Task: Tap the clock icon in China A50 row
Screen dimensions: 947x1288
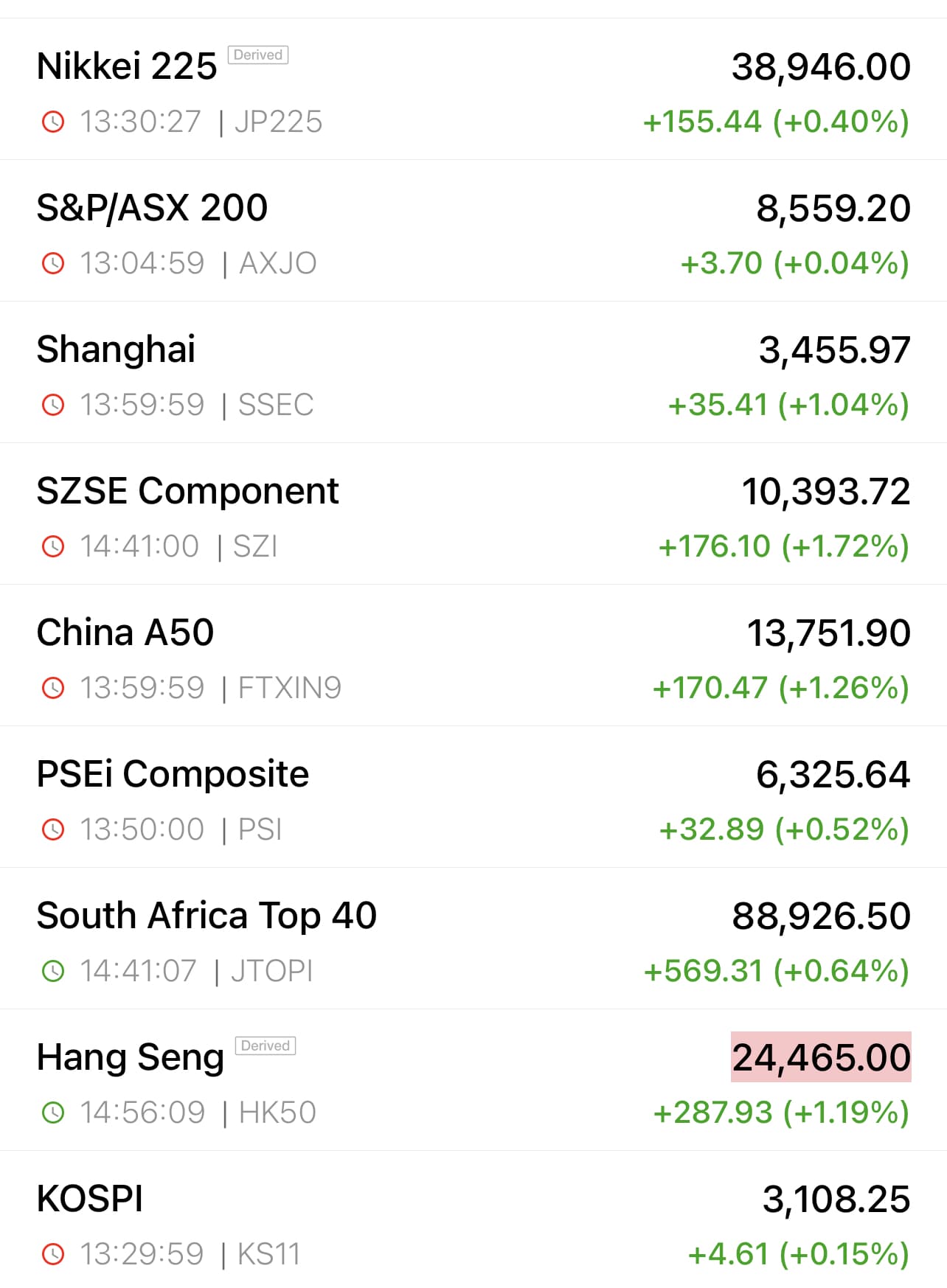Action: point(53,688)
